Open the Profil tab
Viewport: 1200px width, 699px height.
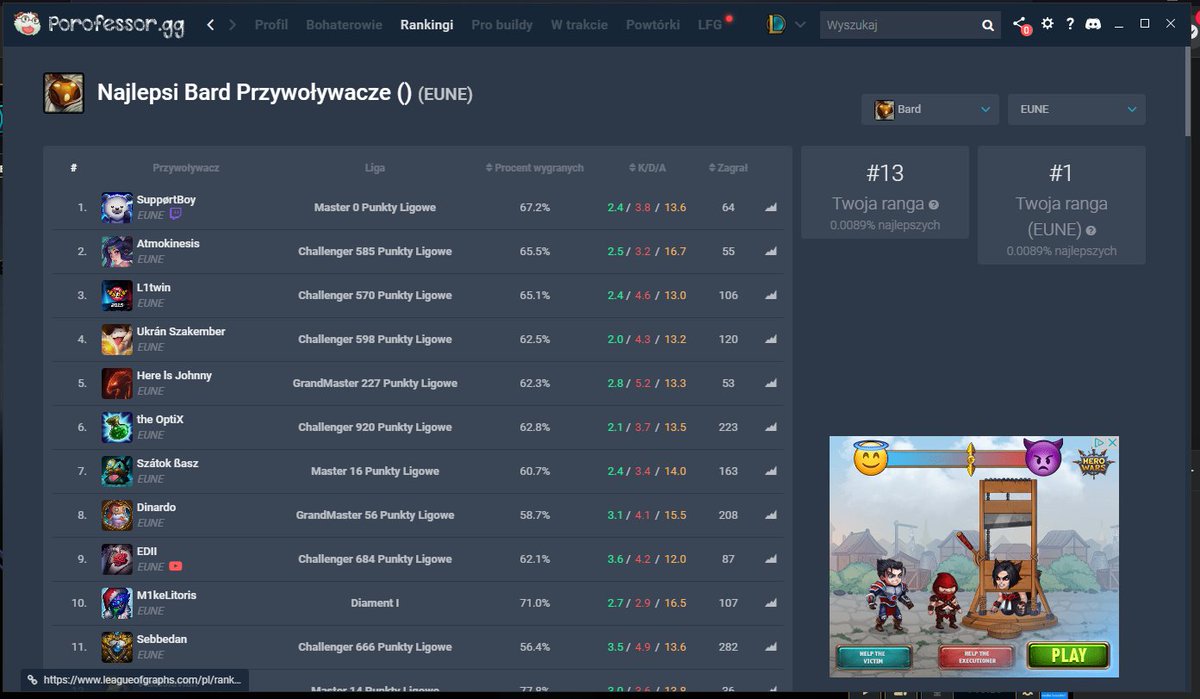point(271,25)
